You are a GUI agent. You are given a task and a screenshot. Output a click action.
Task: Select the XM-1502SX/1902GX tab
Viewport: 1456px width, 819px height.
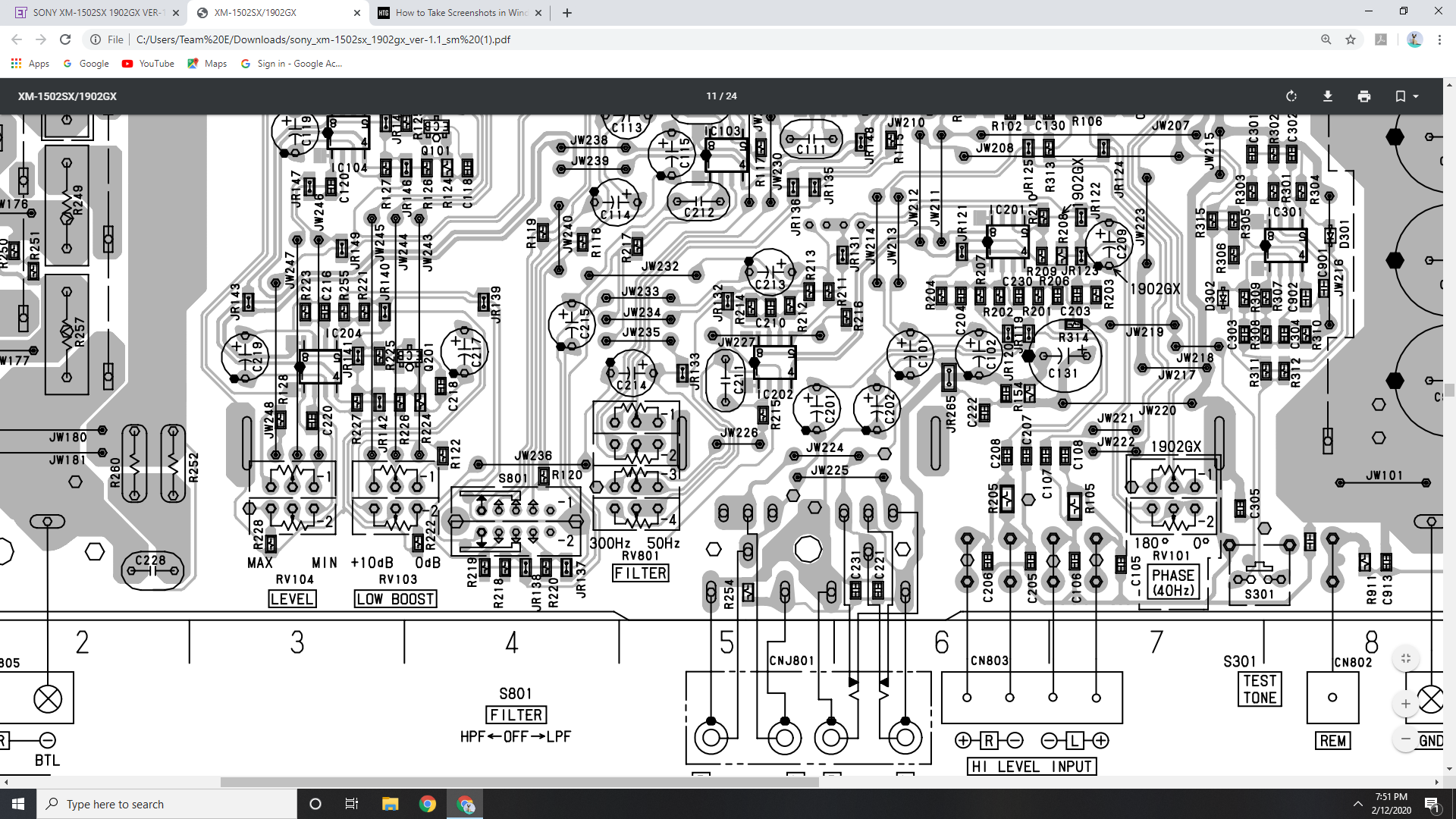pyautogui.click(x=278, y=13)
